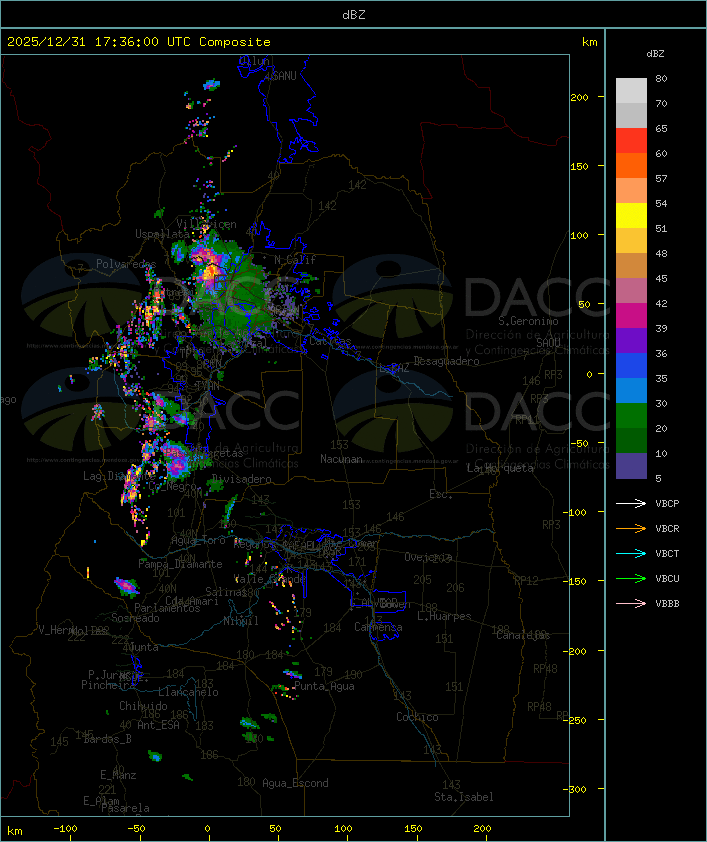
Task: Click the 'N_Calif' map label
Action: coord(295,260)
